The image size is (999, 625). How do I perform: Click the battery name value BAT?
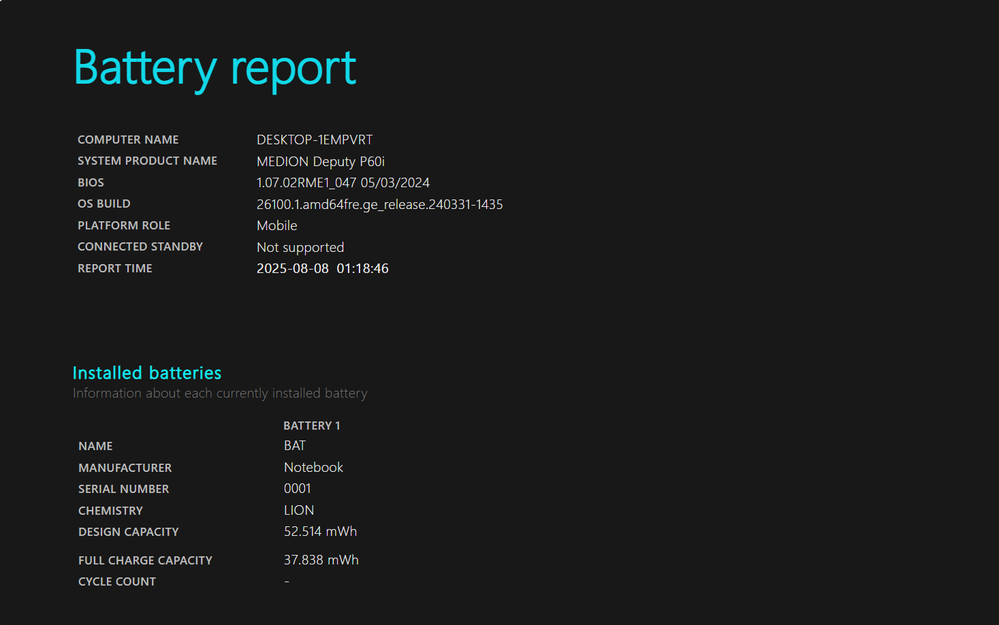coord(295,446)
